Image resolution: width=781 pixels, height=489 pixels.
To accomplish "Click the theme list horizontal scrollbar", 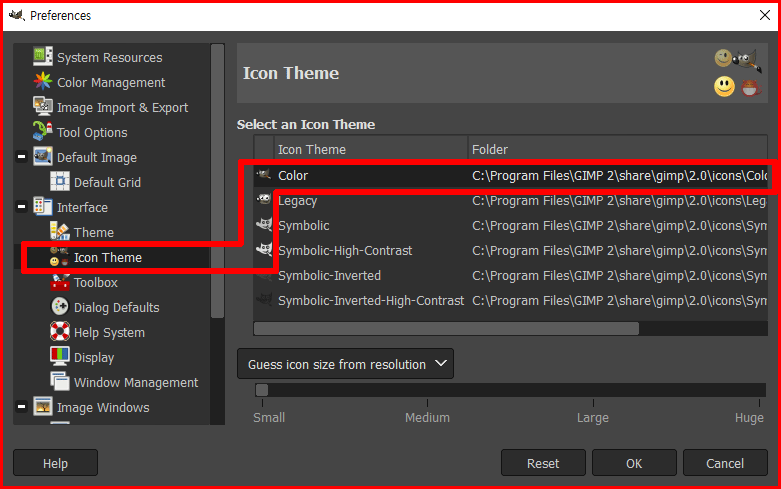I will (446, 328).
